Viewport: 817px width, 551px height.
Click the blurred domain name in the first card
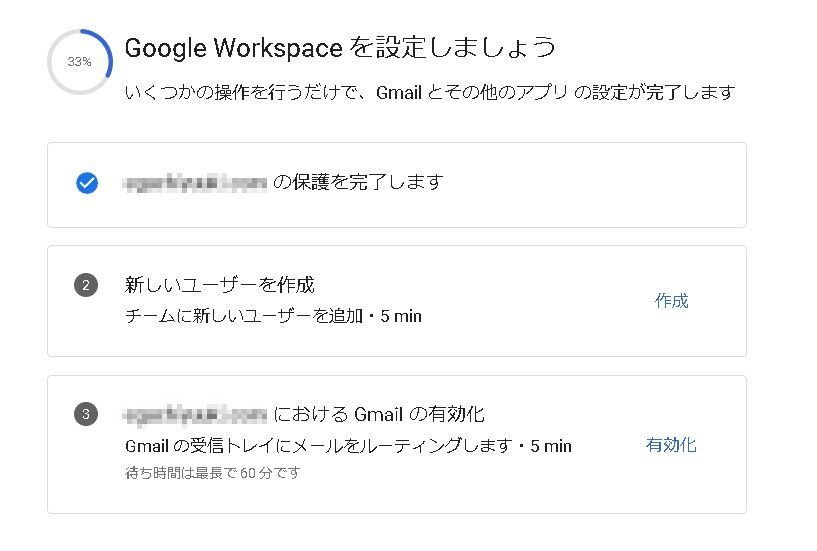195,183
